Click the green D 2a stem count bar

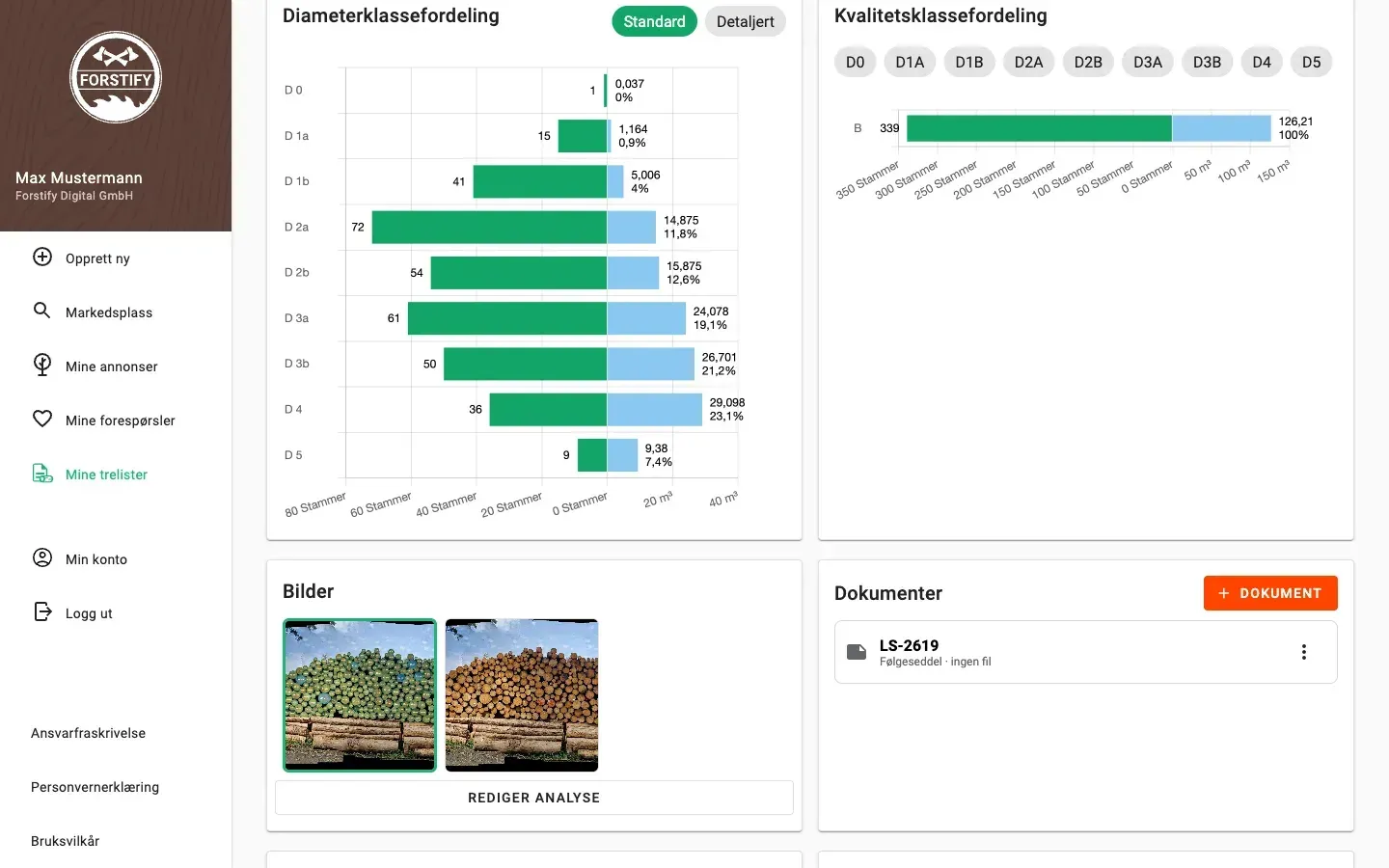pos(489,227)
